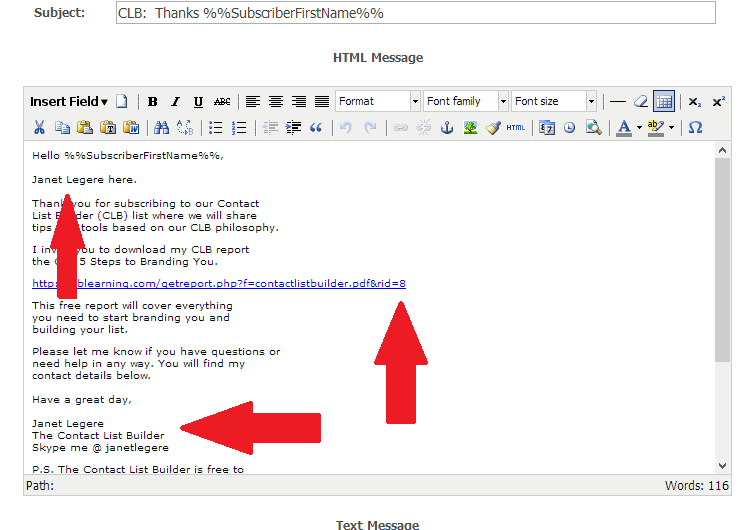Open the Font size dropdown
This screenshot has height=530, width=744.
point(553,102)
